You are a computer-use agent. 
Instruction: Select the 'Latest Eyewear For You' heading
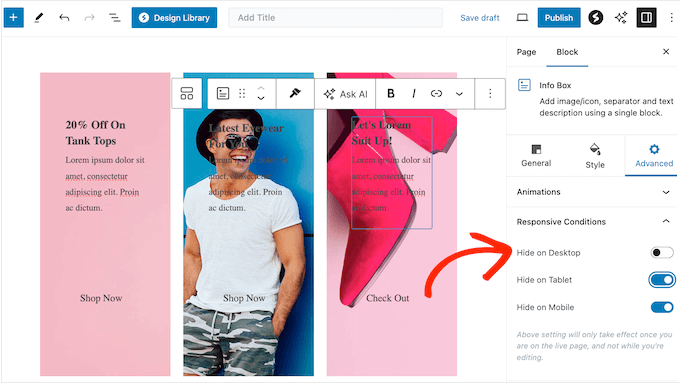click(246, 135)
